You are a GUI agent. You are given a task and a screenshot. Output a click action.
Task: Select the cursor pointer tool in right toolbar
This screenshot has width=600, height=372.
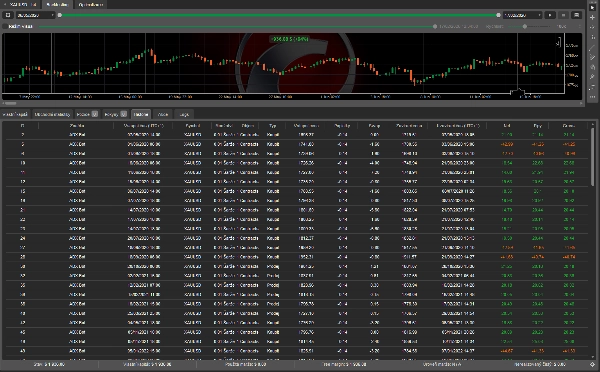point(592,8)
